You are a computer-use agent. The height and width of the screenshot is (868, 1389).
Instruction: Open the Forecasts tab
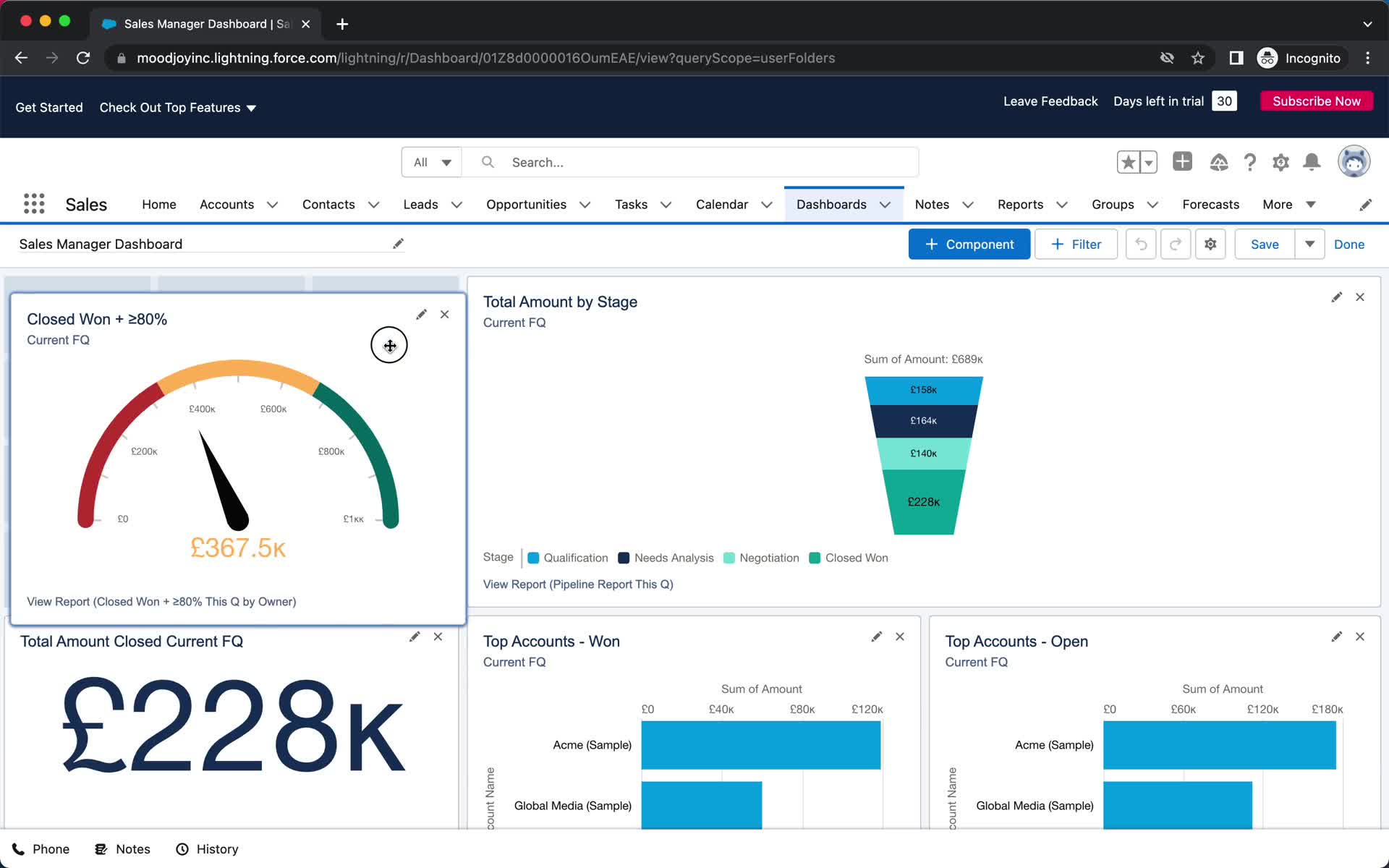click(1210, 205)
